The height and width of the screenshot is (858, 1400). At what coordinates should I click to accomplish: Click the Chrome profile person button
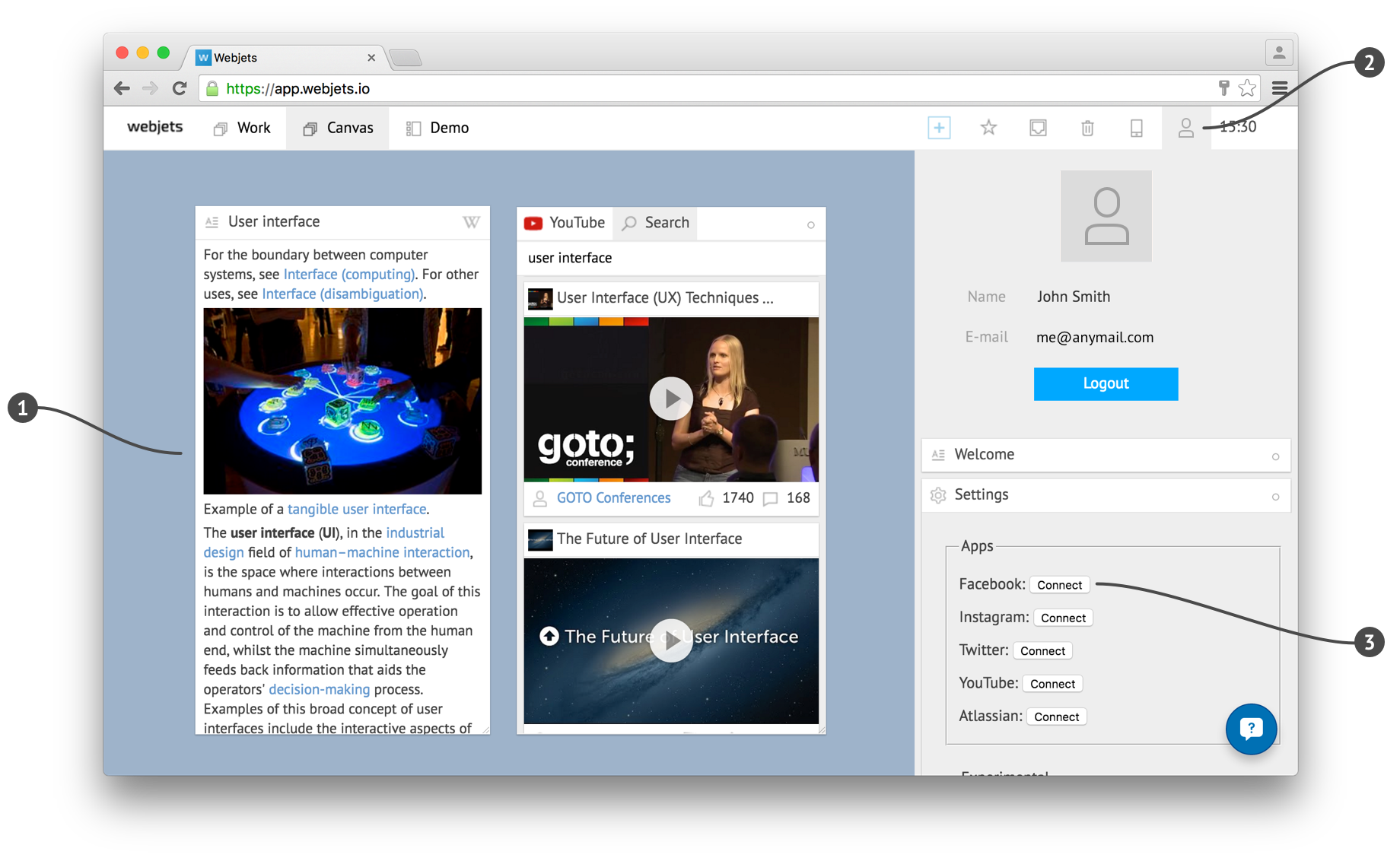pyautogui.click(x=1279, y=52)
